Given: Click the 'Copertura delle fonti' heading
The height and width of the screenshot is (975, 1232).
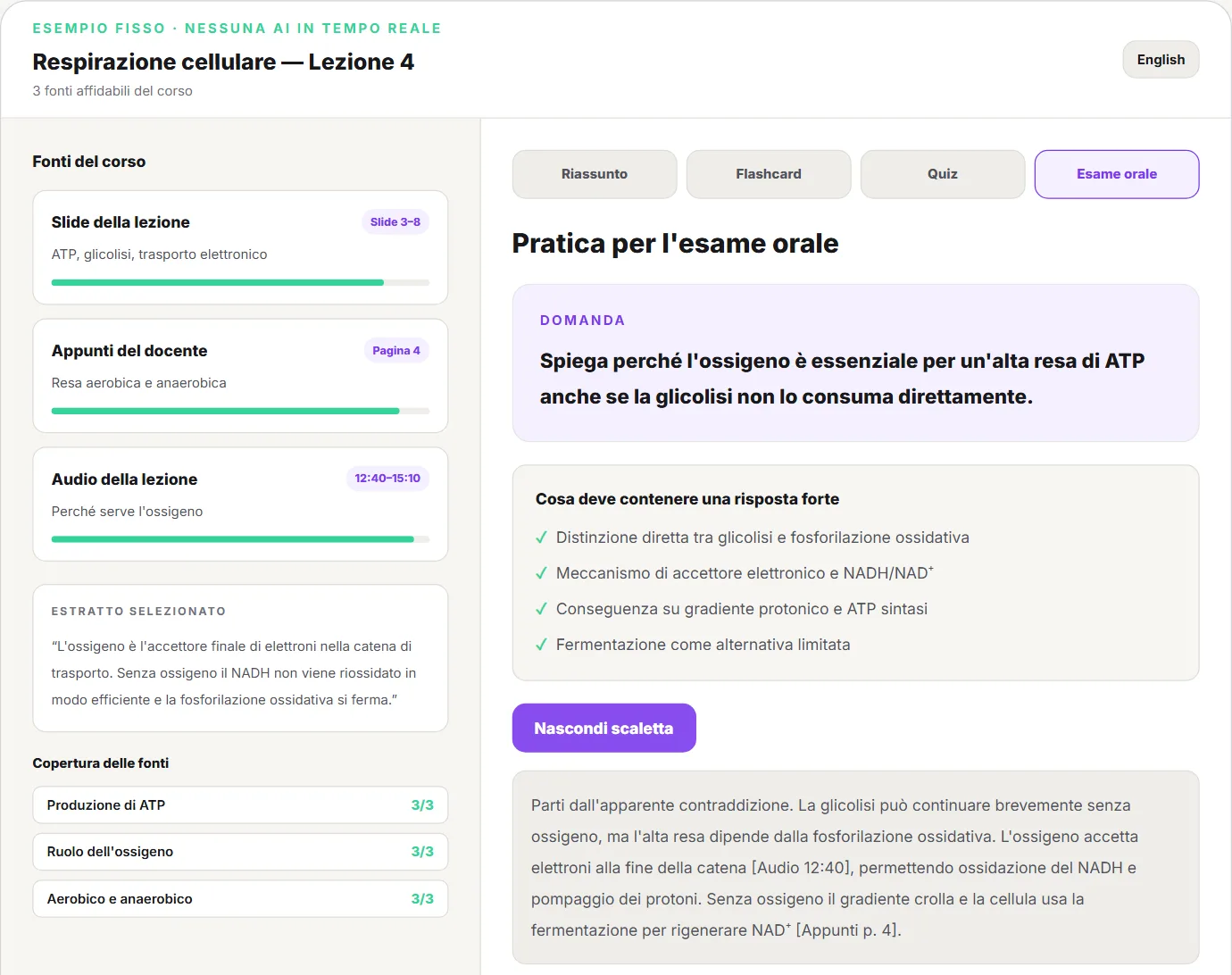Looking at the screenshot, I should point(101,763).
